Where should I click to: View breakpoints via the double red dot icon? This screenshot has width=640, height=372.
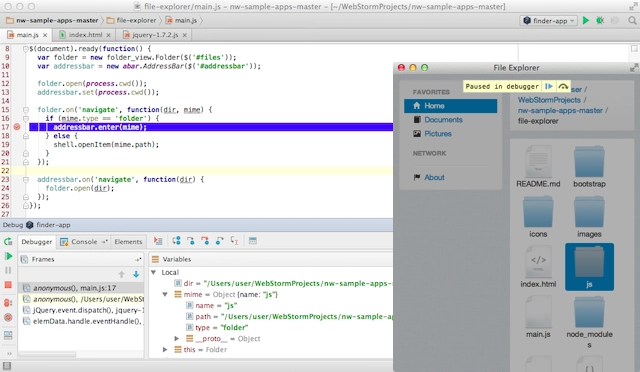click(x=8, y=303)
